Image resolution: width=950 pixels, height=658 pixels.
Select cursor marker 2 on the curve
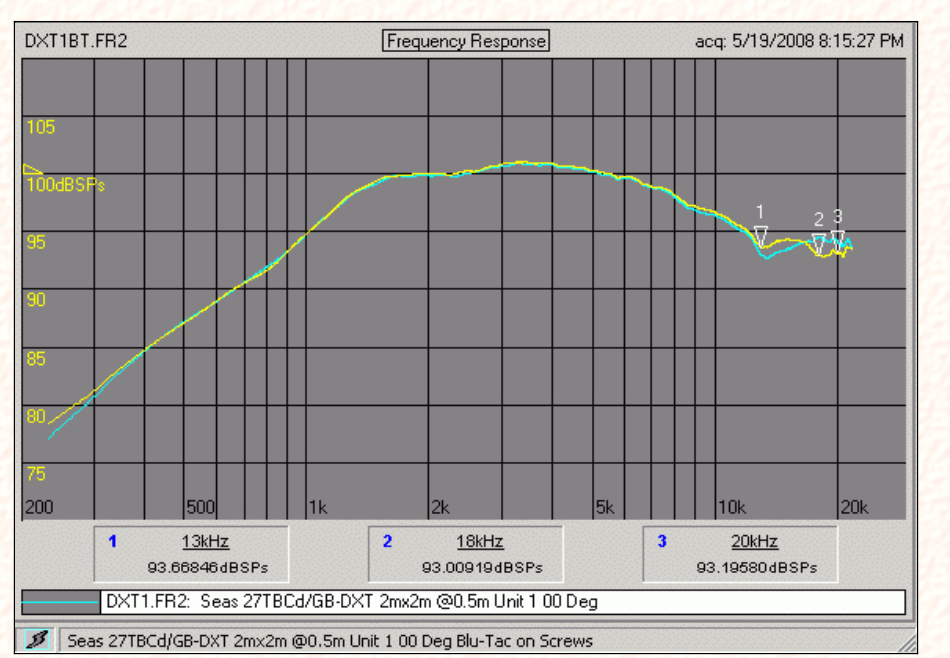[x=819, y=243]
